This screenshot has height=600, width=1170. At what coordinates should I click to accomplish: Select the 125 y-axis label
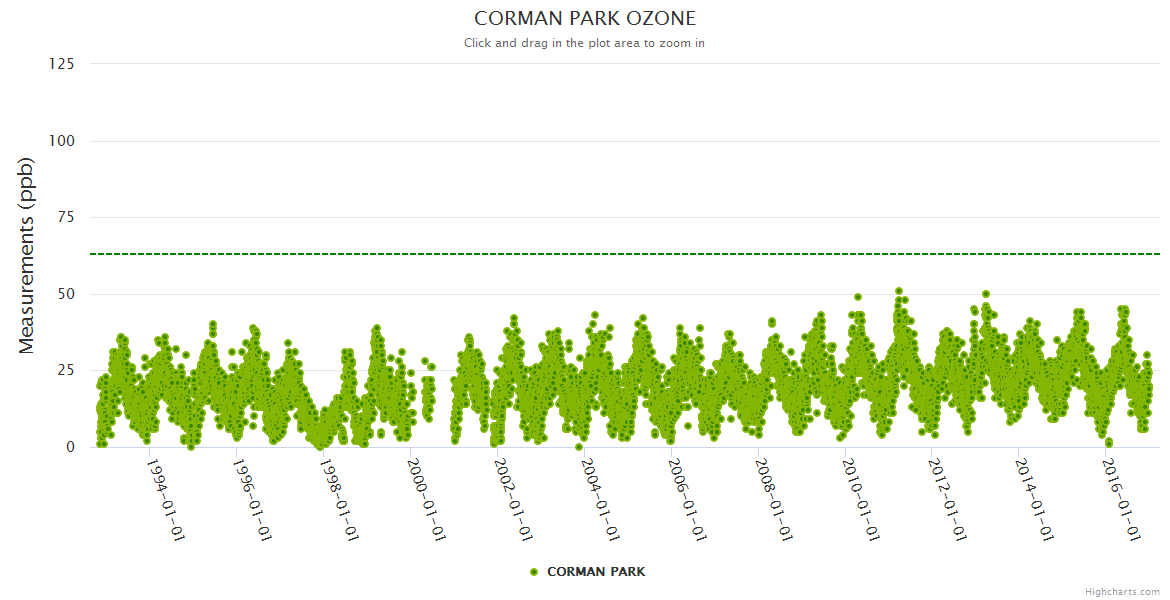pos(61,64)
